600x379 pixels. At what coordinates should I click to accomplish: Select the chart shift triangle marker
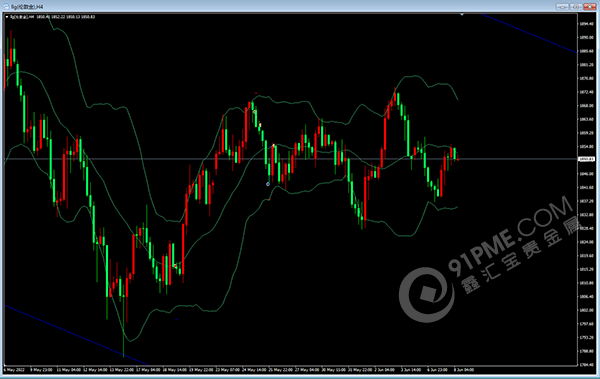coord(462,15)
